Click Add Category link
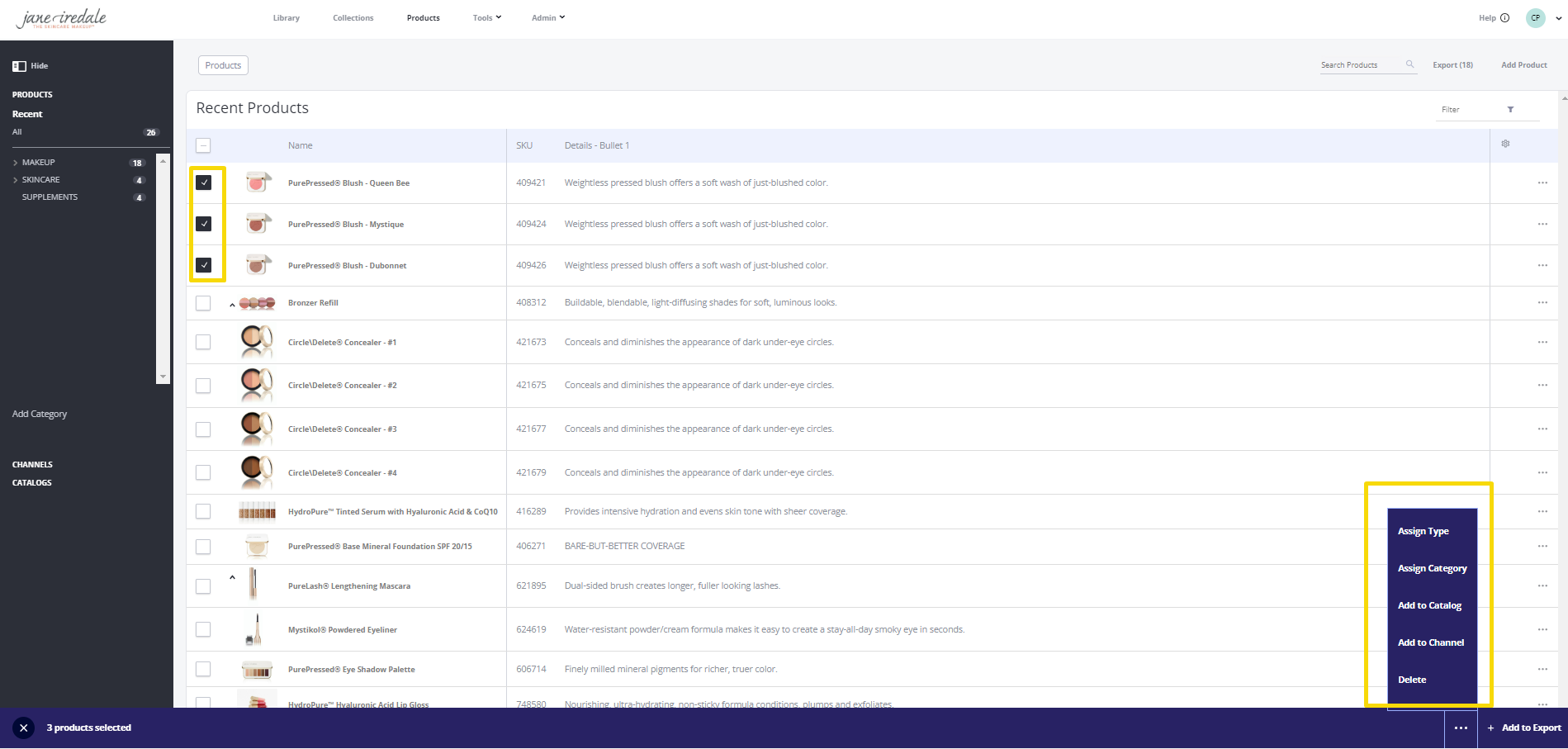The height and width of the screenshot is (749, 1568). tap(40, 414)
